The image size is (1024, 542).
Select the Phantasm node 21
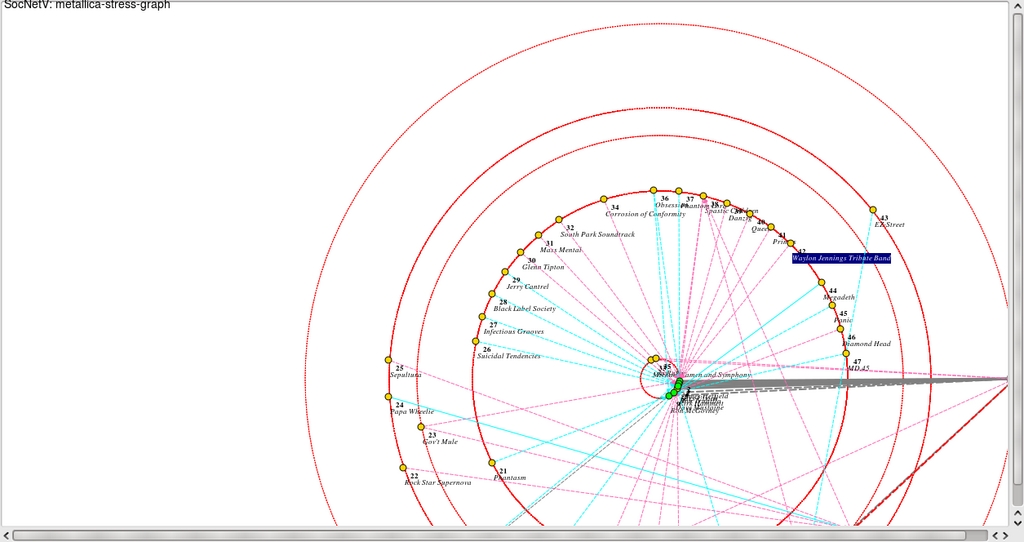(491, 463)
